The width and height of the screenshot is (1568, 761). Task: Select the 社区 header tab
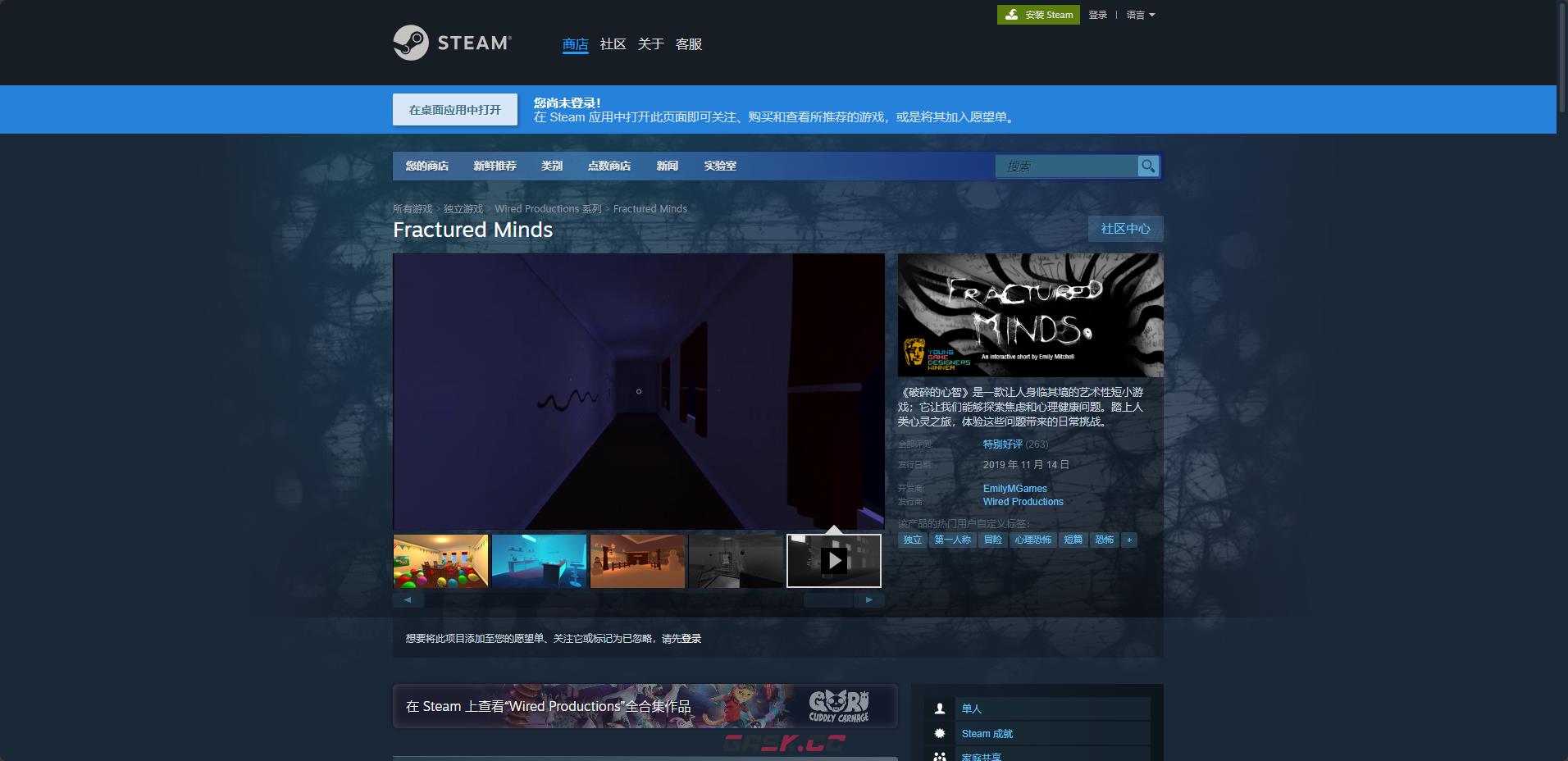click(x=613, y=44)
